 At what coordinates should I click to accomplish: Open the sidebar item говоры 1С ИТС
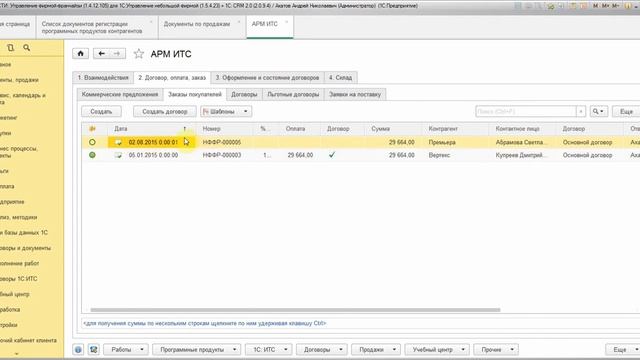19,279
